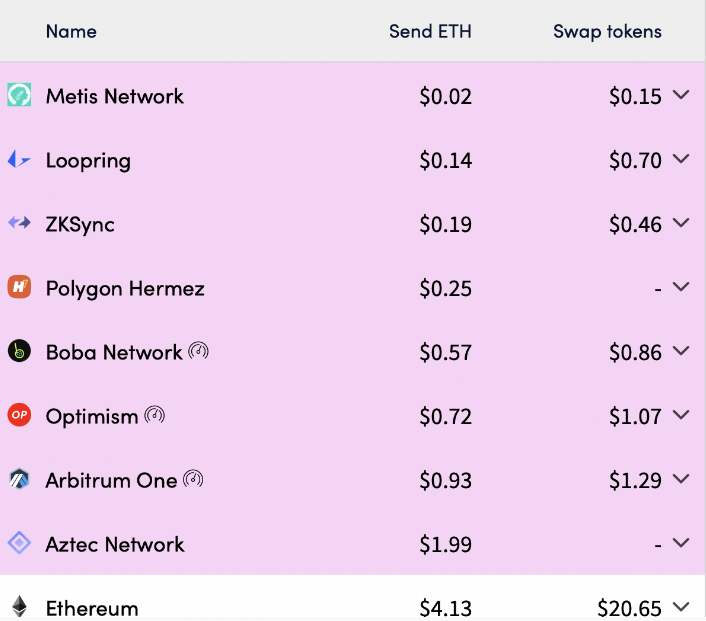Click the Ethereum diamond logo icon
The height and width of the screenshot is (621, 706).
click(x=19, y=606)
